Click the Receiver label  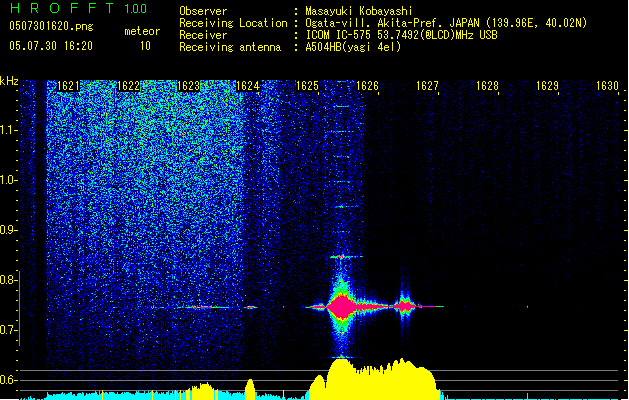coord(203,35)
